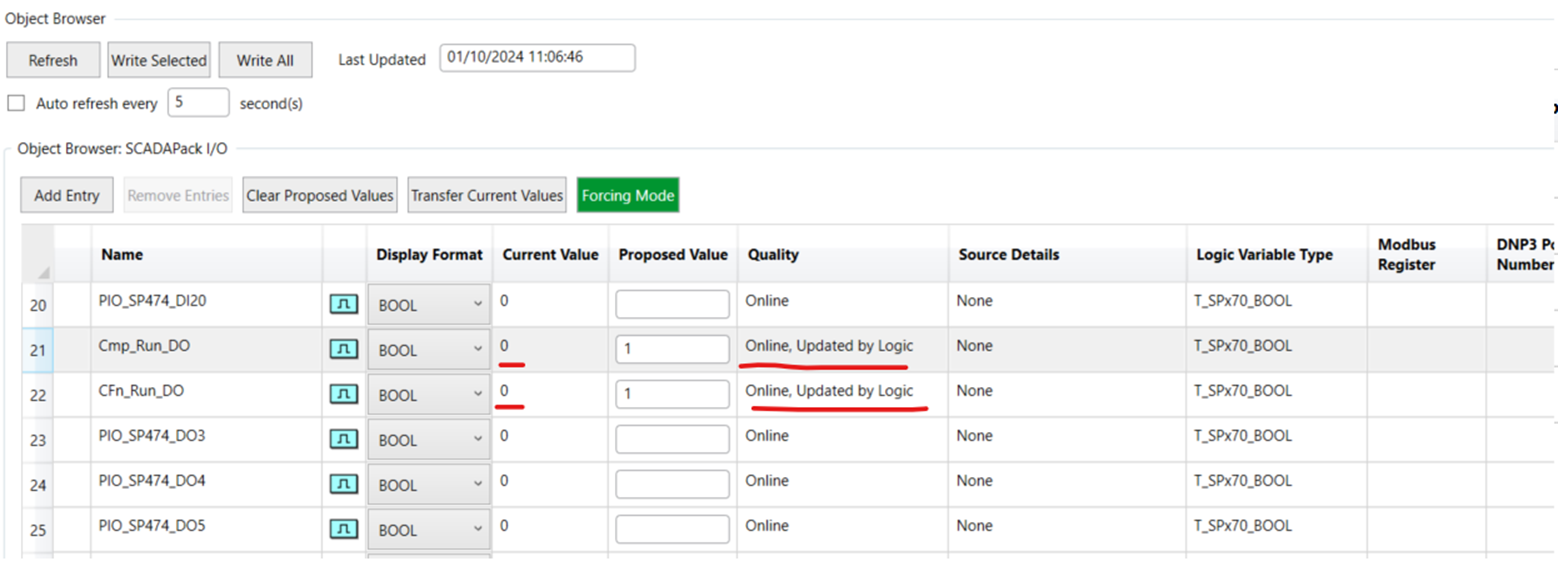1558x561 pixels.
Task: Click the PIO_SP474_DO5 name cell
Action: tap(207, 529)
